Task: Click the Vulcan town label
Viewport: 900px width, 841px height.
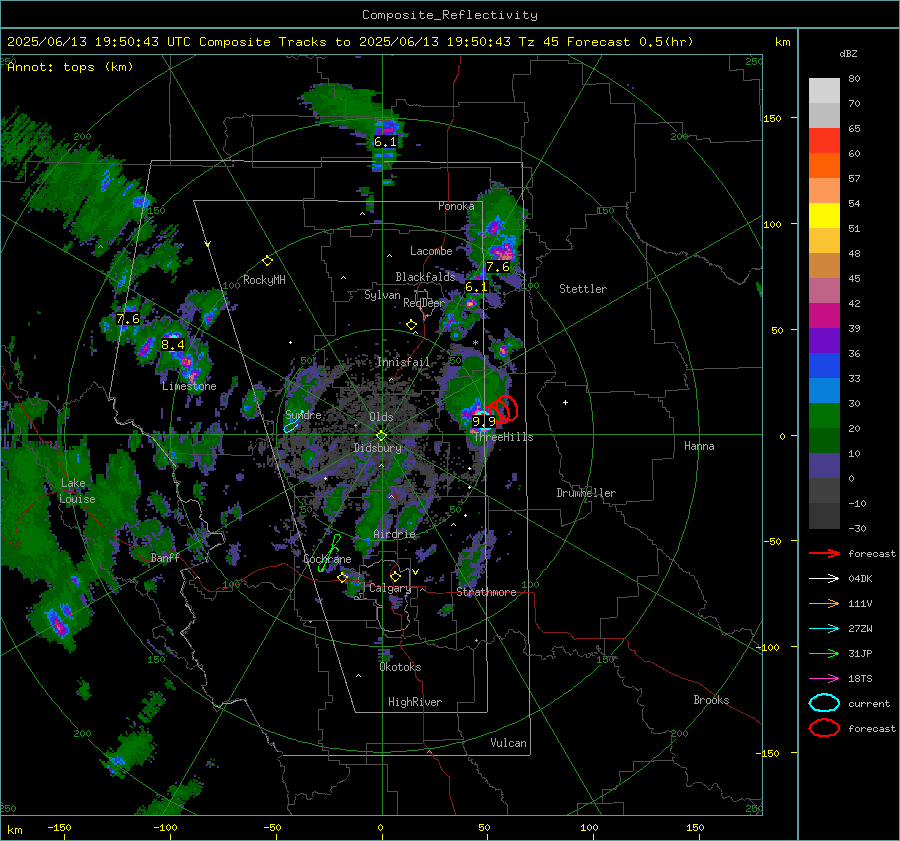Action: point(508,743)
